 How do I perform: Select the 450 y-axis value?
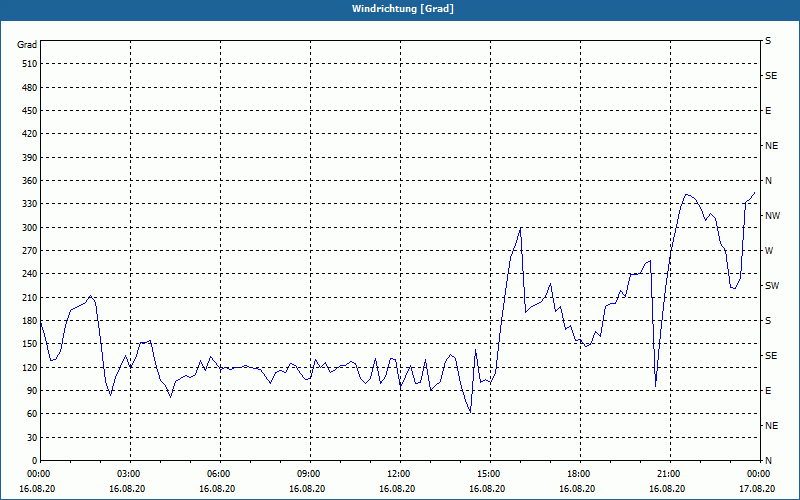click(x=30, y=111)
